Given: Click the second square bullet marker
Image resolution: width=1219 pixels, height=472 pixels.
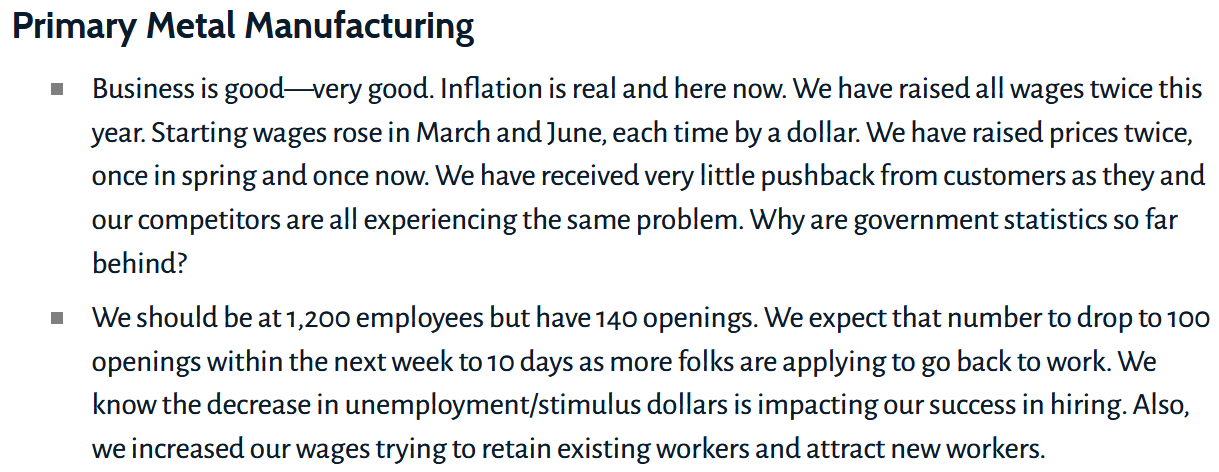Looking at the screenshot, I should coord(57,319).
